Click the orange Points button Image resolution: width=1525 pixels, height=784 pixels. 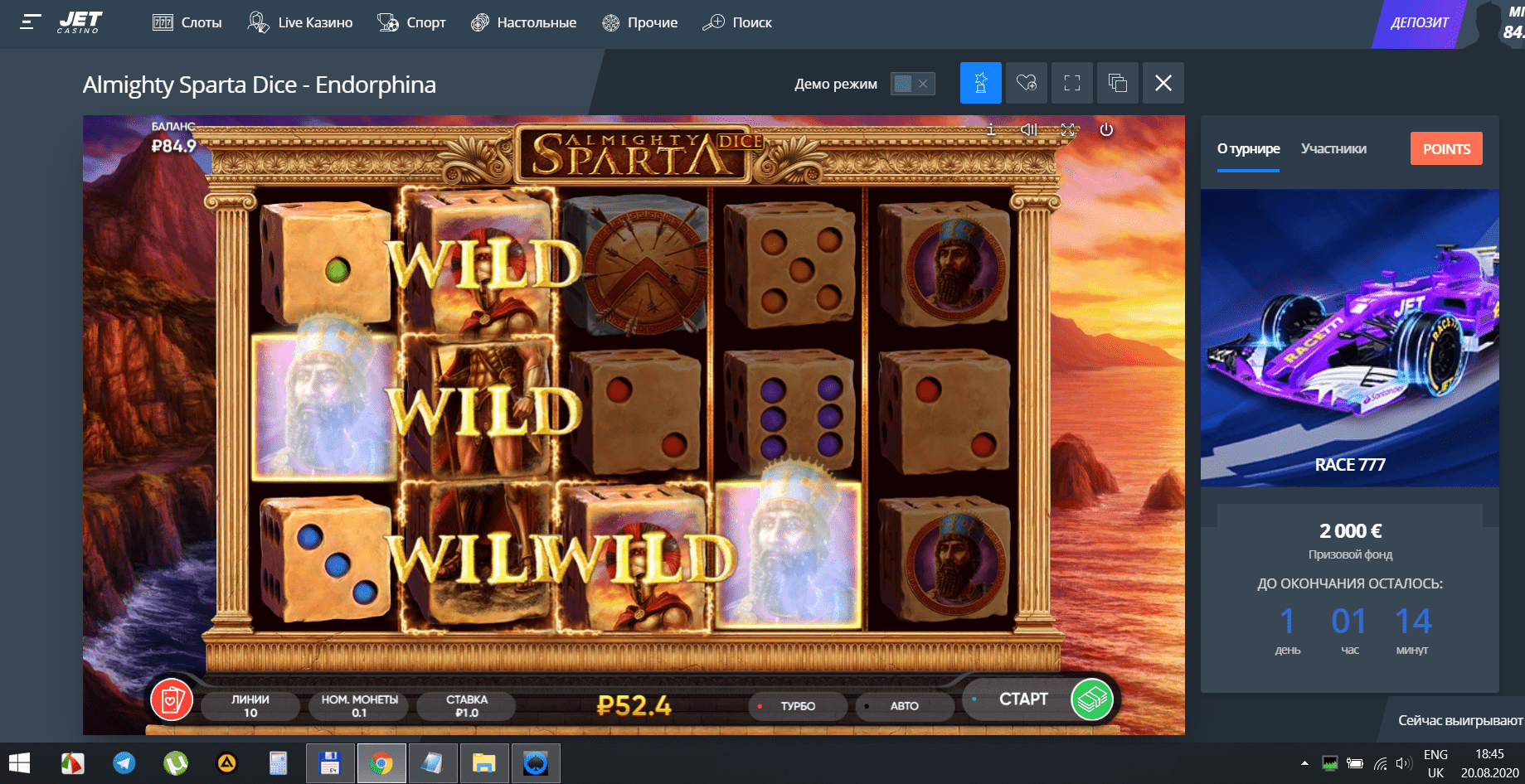(1446, 149)
